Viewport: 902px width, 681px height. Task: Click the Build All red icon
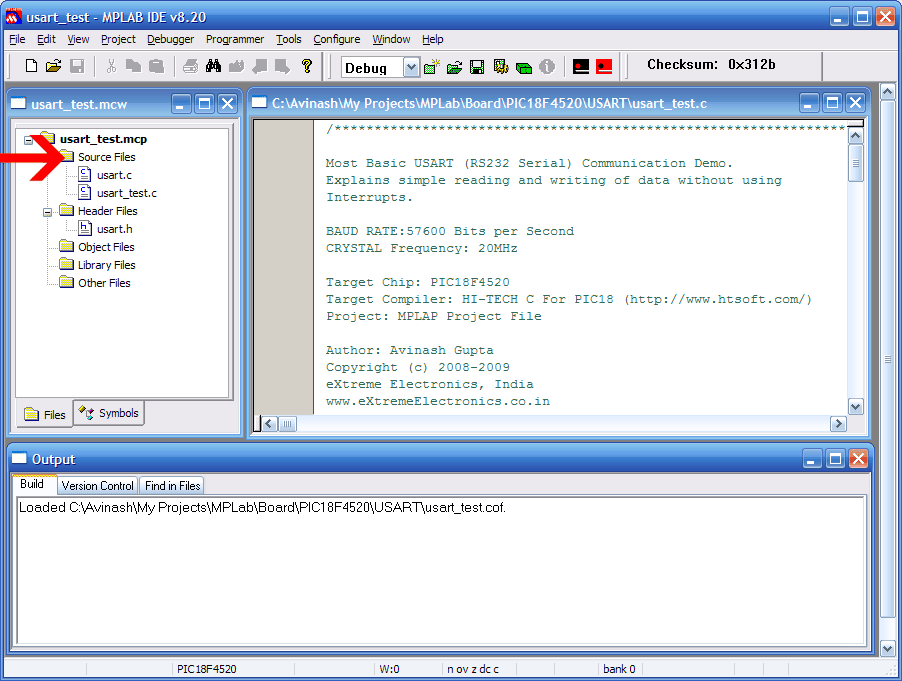[x=604, y=67]
